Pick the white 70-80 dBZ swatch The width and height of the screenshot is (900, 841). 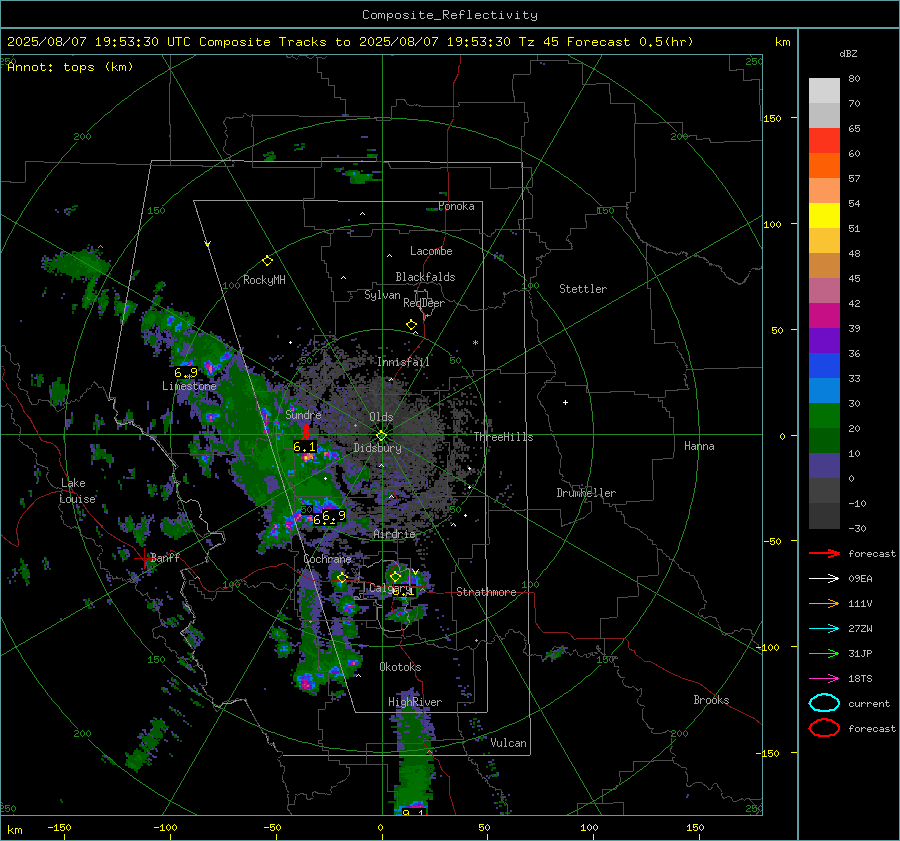click(824, 91)
